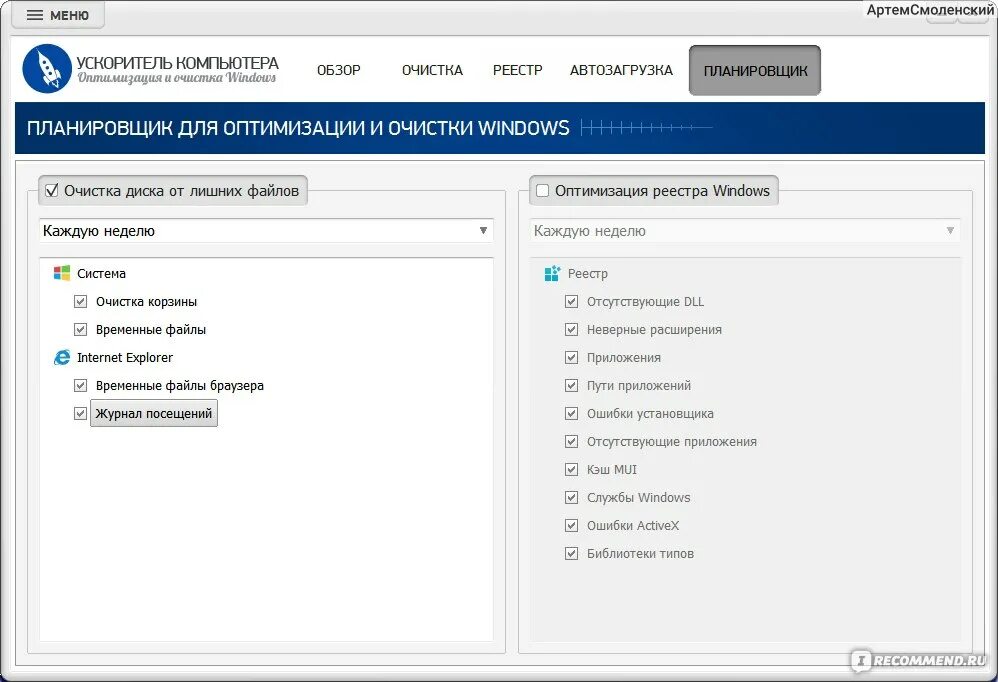Screen dimensions: 998x682
Task: Click the Internet Explorer tree heading
Action: [x=125, y=358]
